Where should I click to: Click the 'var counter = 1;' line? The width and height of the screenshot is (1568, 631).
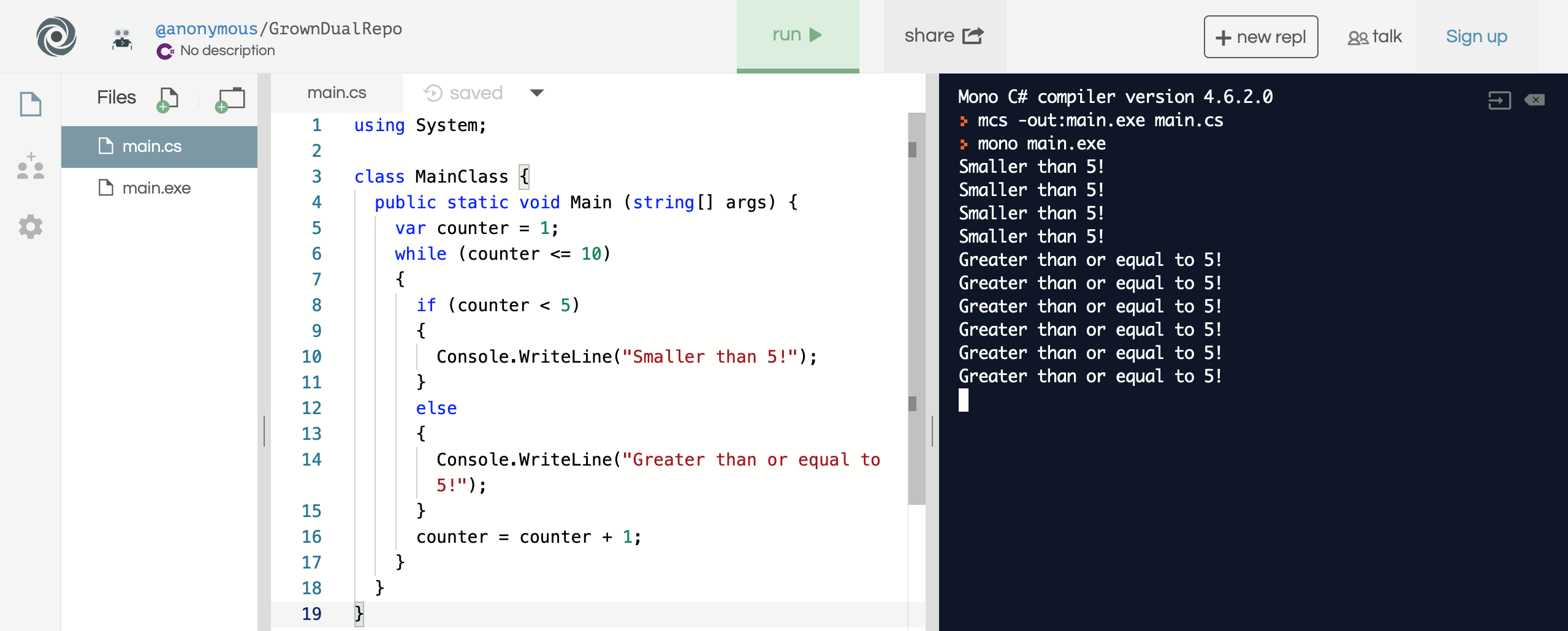[x=477, y=229]
